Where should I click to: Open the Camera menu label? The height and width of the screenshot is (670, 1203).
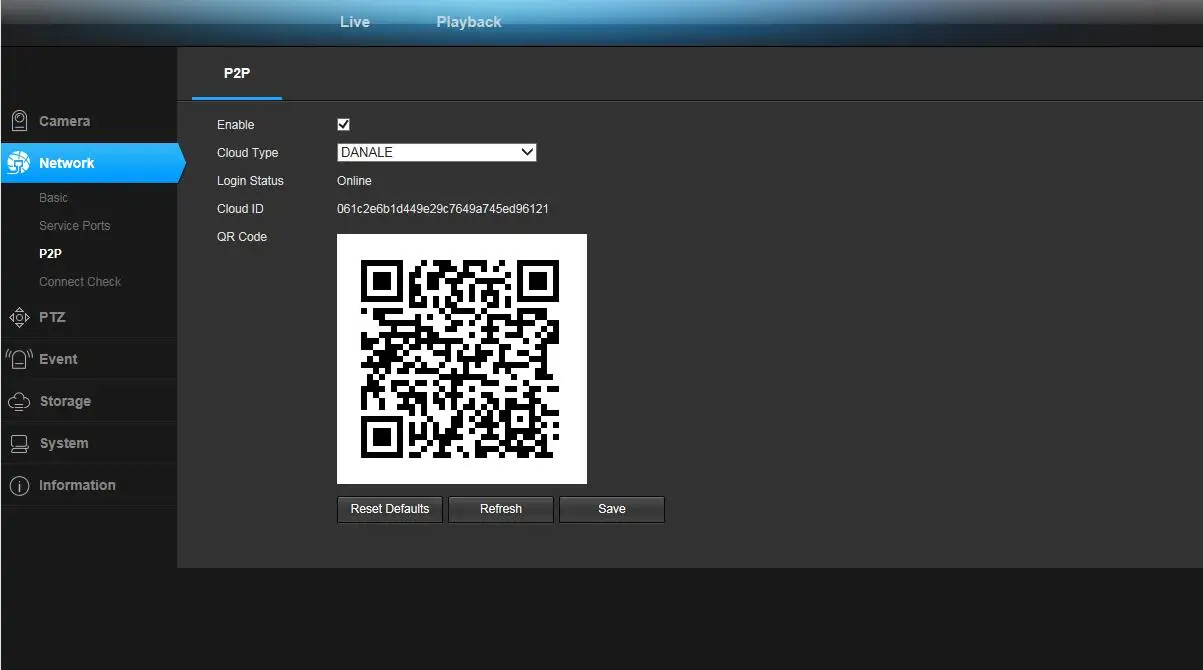click(x=65, y=121)
